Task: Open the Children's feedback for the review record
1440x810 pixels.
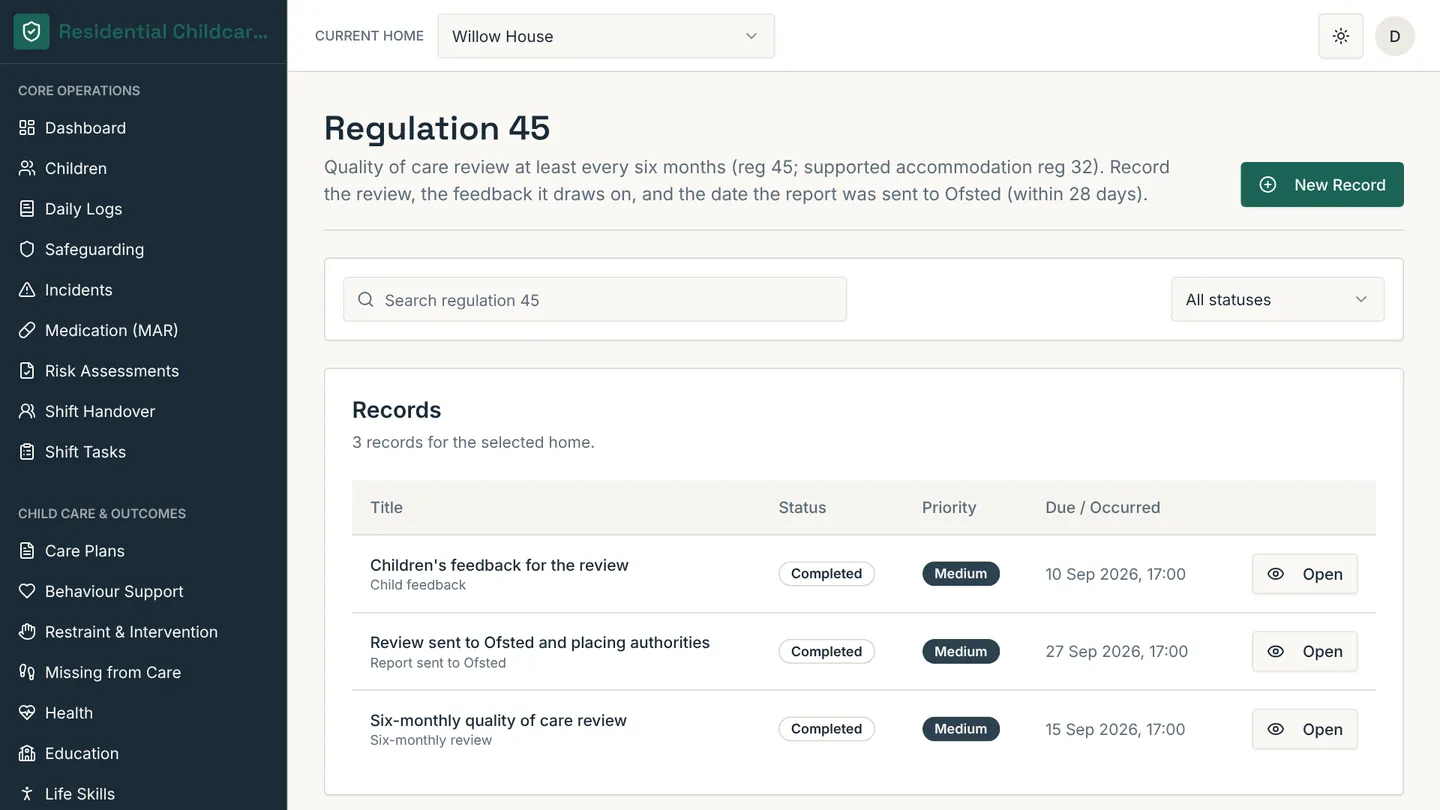Action: pyautogui.click(x=1304, y=574)
